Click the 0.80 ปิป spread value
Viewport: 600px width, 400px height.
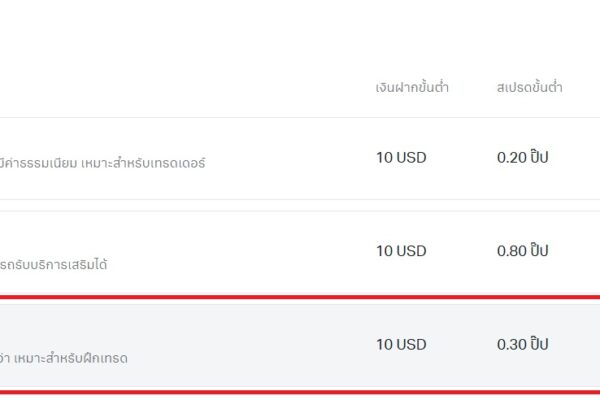(523, 251)
